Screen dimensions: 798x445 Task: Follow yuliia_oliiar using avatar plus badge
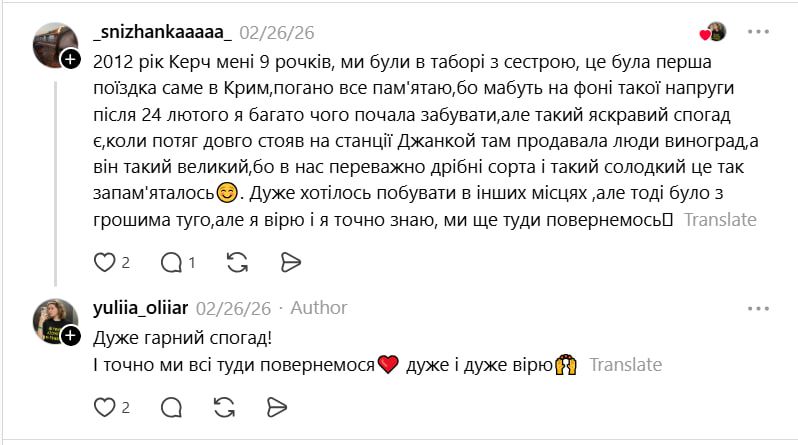[x=71, y=336]
